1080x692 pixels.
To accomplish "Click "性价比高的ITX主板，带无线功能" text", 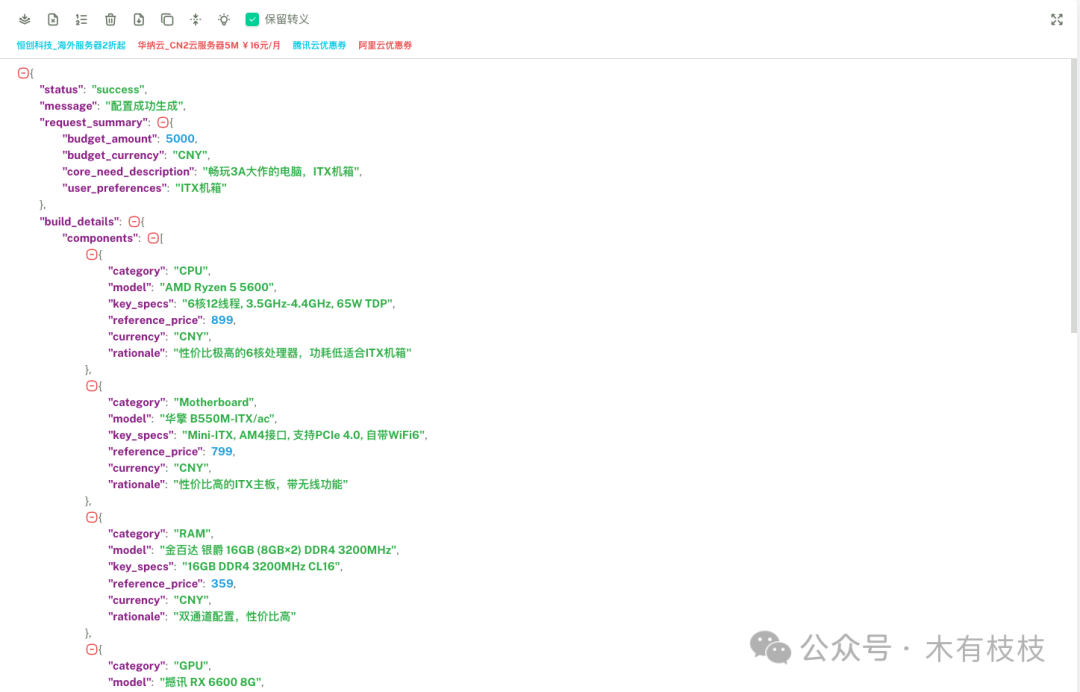I will click(260, 485).
